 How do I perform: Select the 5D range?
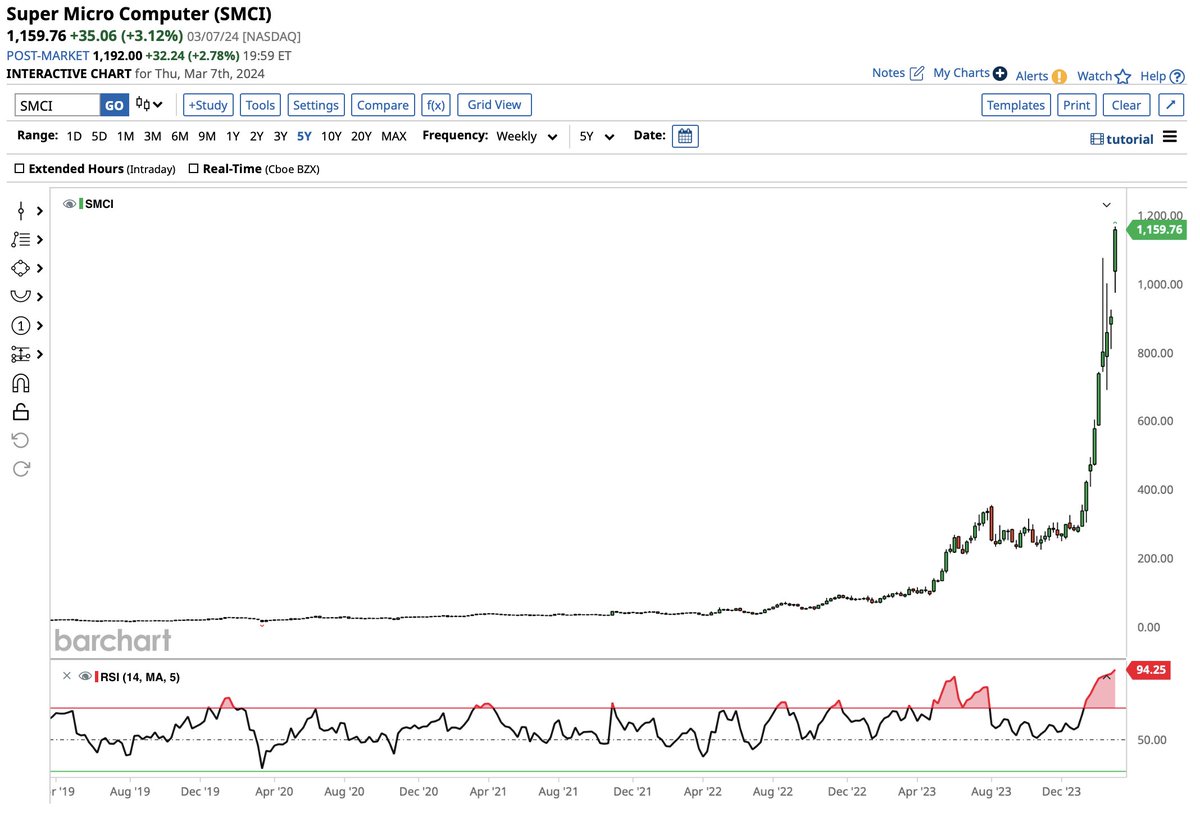(99, 136)
